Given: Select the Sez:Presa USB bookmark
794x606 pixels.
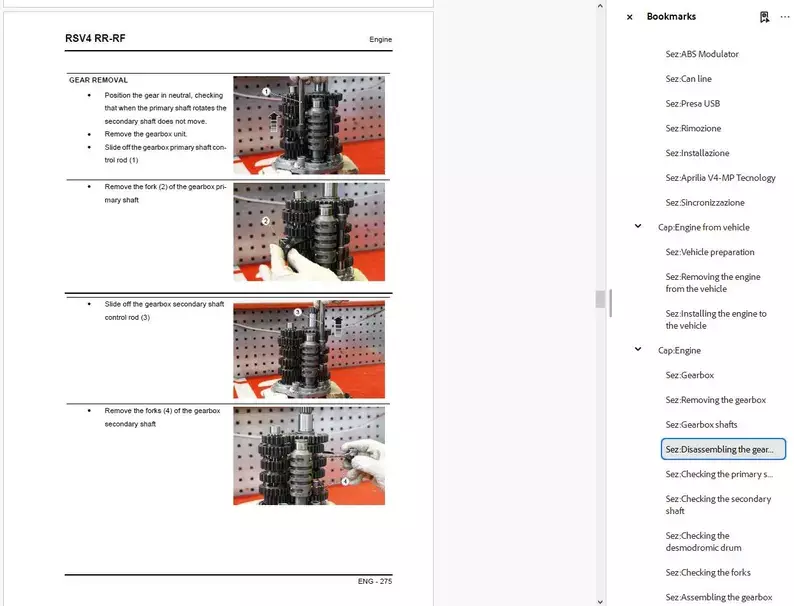Looking at the screenshot, I should pos(692,104).
